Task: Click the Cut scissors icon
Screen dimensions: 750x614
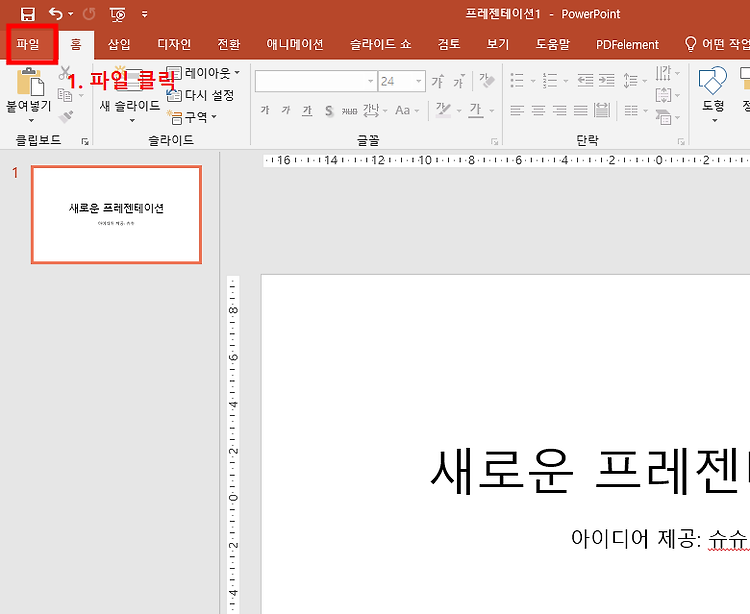Action: [x=65, y=73]
